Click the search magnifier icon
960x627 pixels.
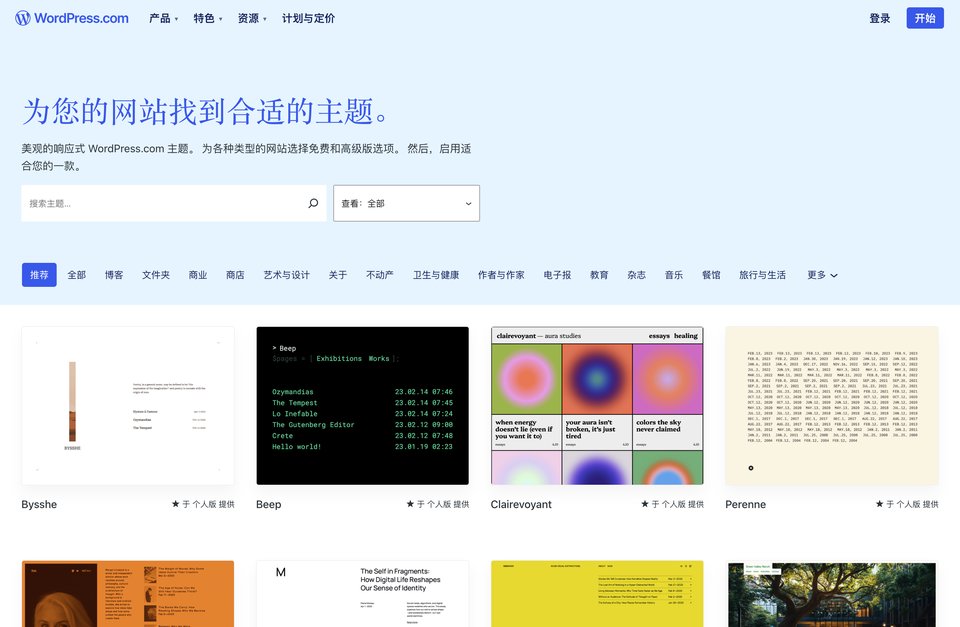313,203
